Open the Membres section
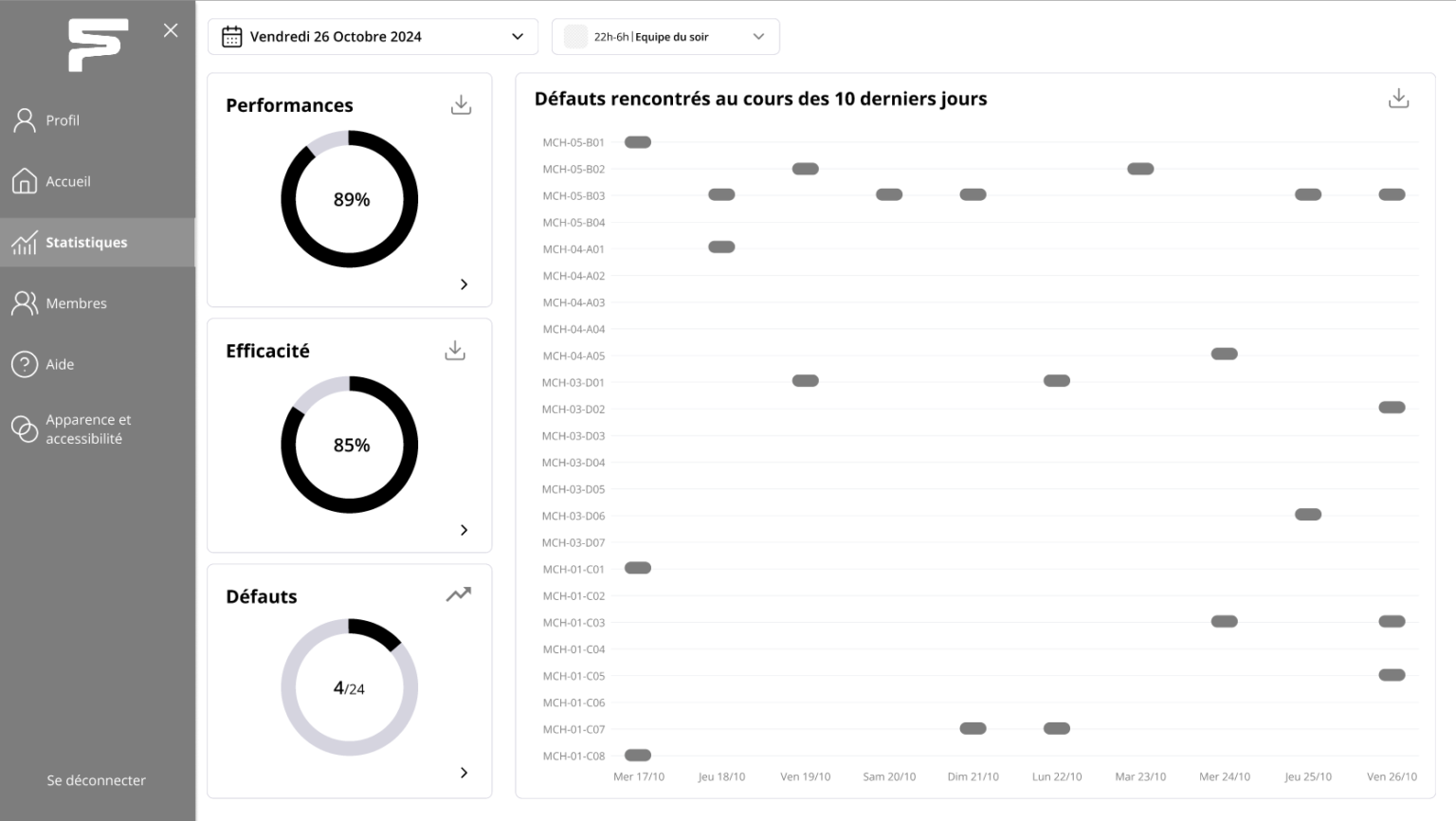Screen dimensions: 1456x821 pyautogui.click(x=76, y=303)
